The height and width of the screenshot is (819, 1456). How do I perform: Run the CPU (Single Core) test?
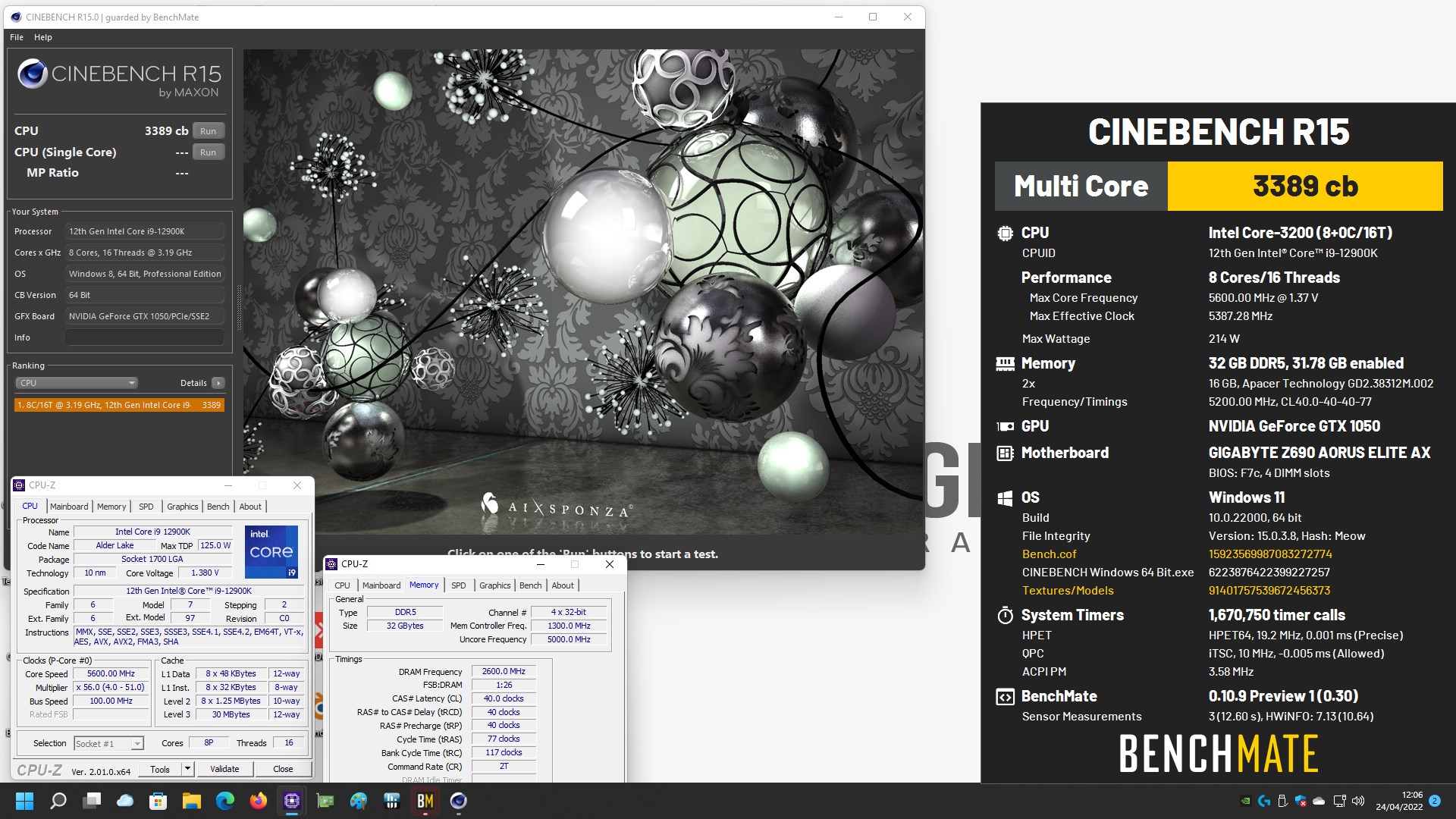pos(209,152)
